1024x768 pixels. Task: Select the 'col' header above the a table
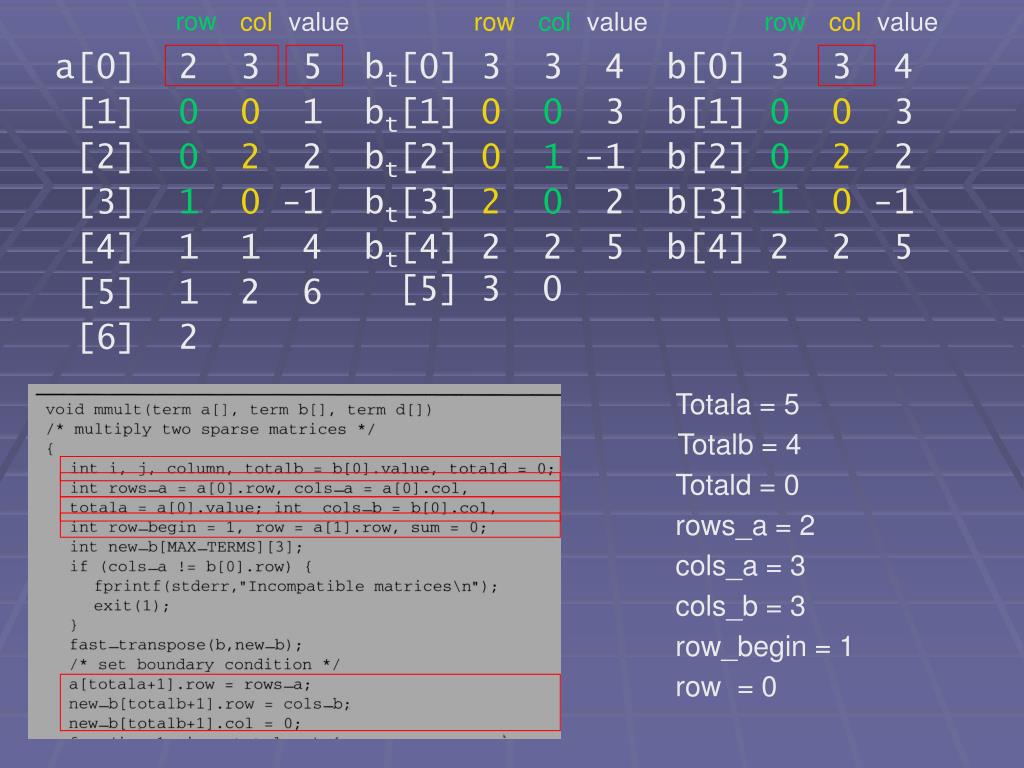(255, 23)
